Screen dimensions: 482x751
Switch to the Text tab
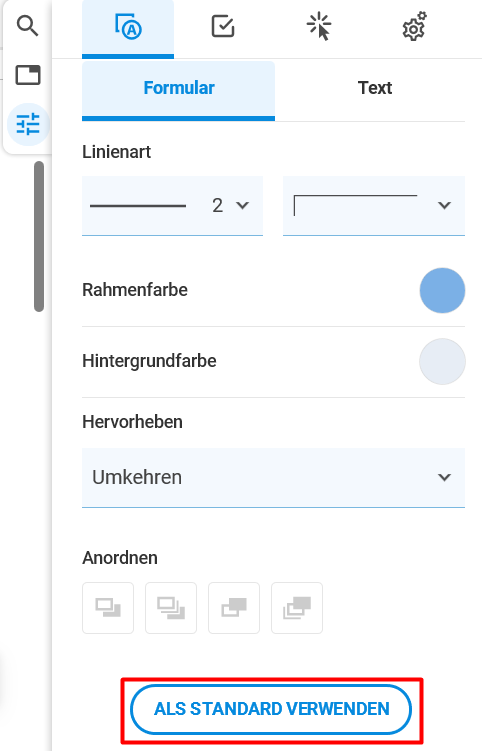pyautogui.click(x=375, y=88)
